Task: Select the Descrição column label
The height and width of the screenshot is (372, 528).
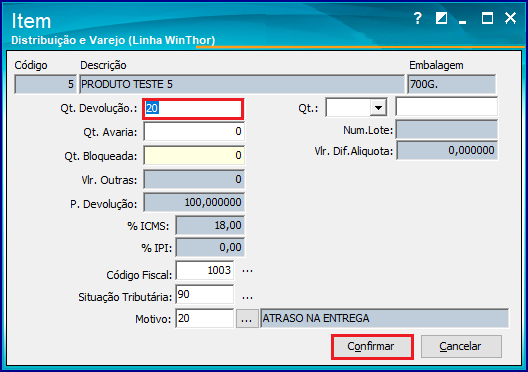Action: click(x=103, y=65)
